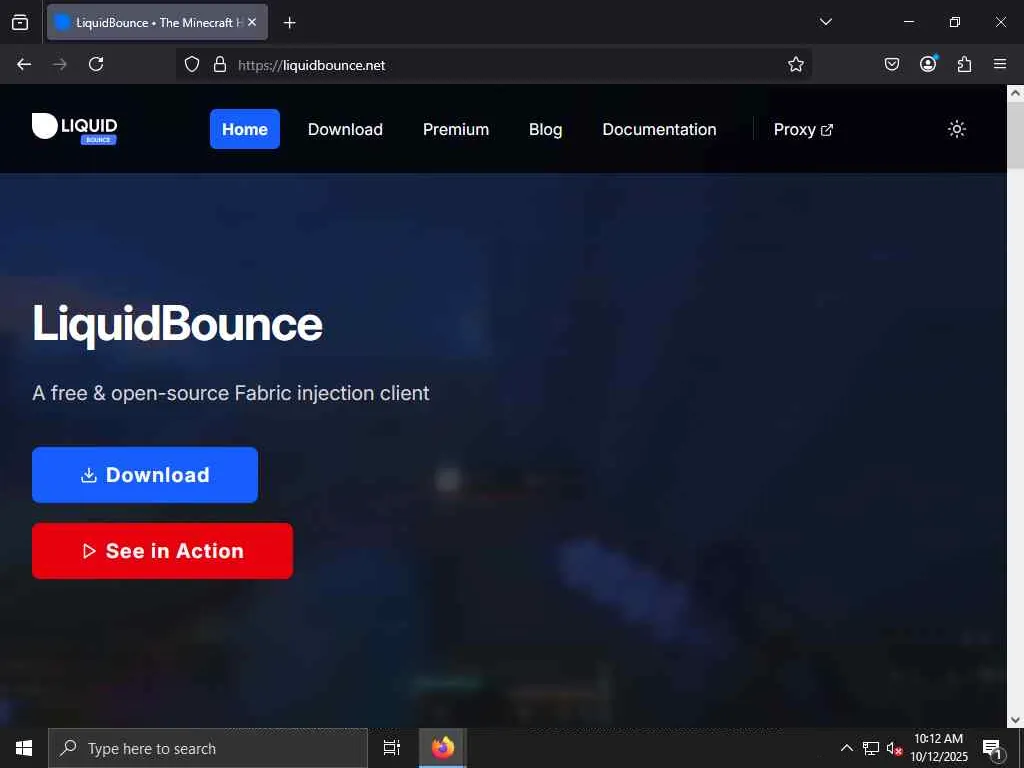Reload the page with refresh icon
Screen dimensions: 1024x768
coord(96,64)
